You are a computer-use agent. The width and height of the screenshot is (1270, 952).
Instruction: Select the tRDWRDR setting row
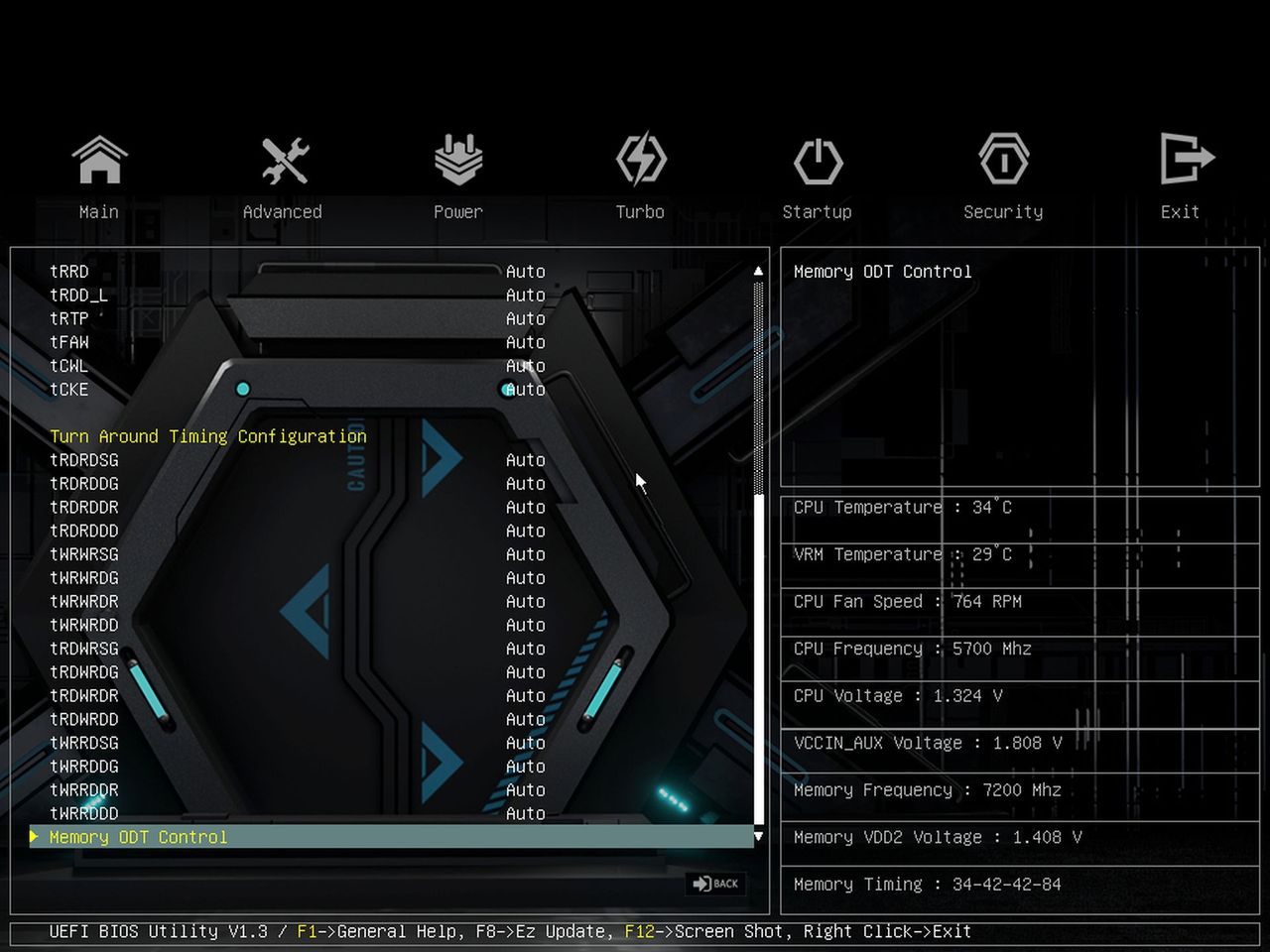[x=392, y=696]
